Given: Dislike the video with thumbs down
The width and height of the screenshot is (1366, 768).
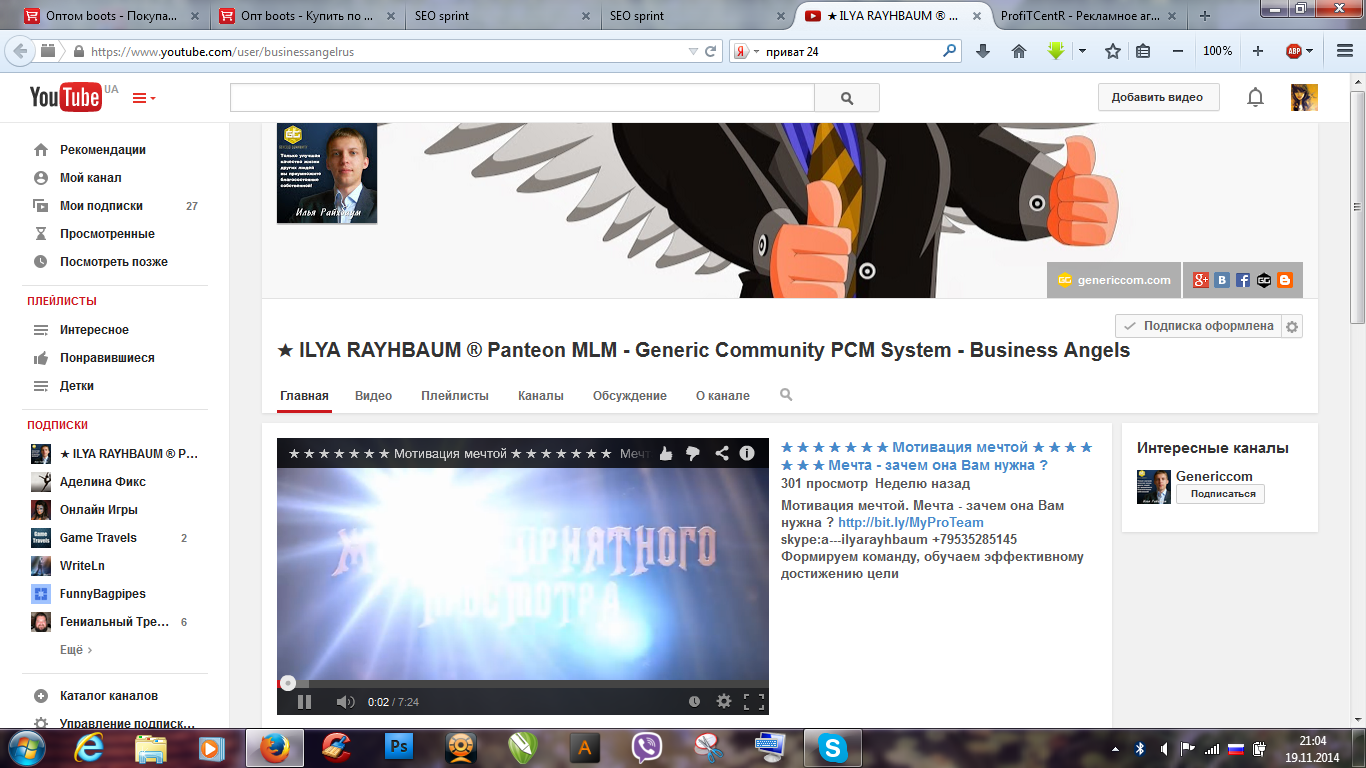Looking at the screenshot, I should pos(693,453).
